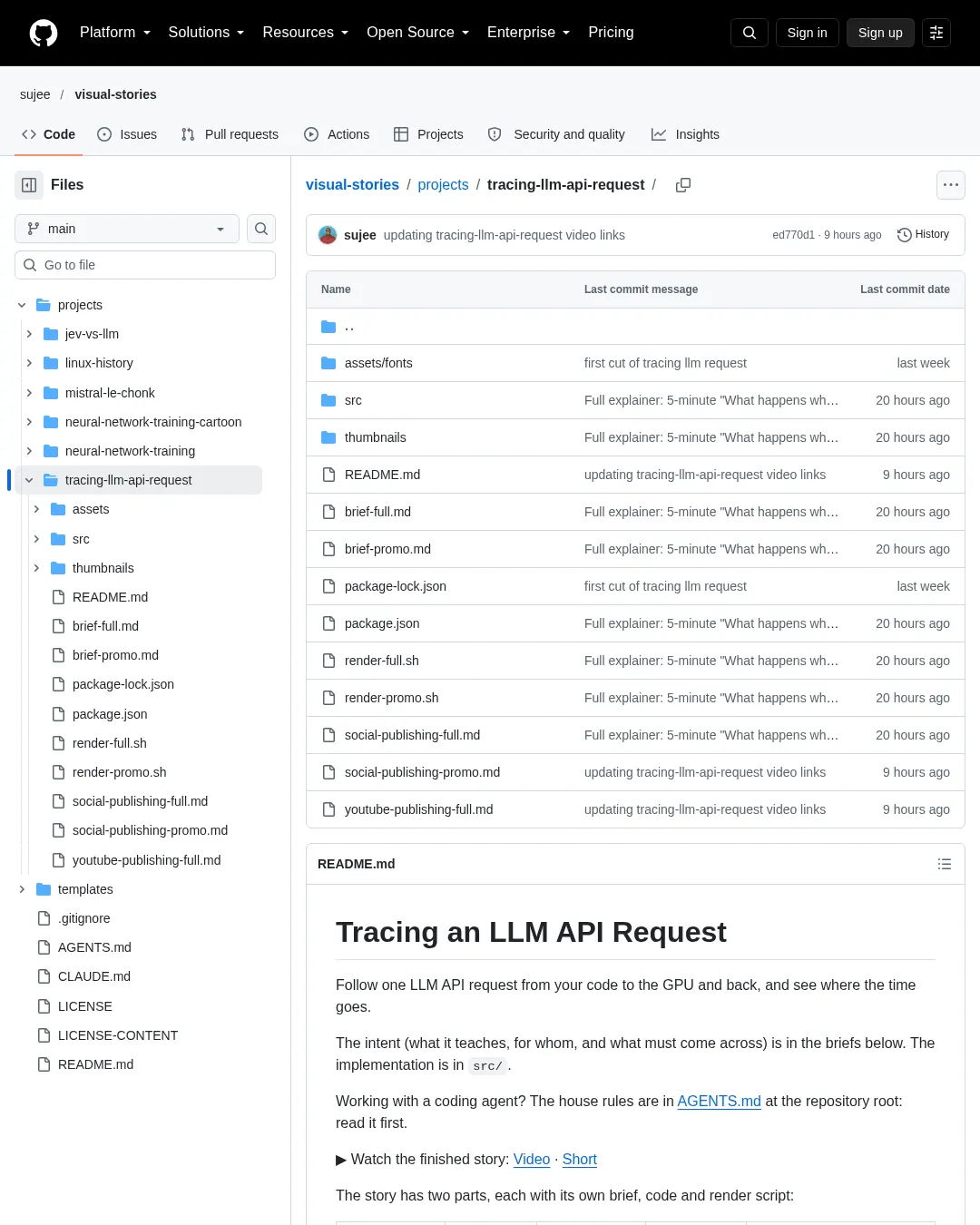
Task: Click the GitHub logo icon
Action: tap(44, 33)
